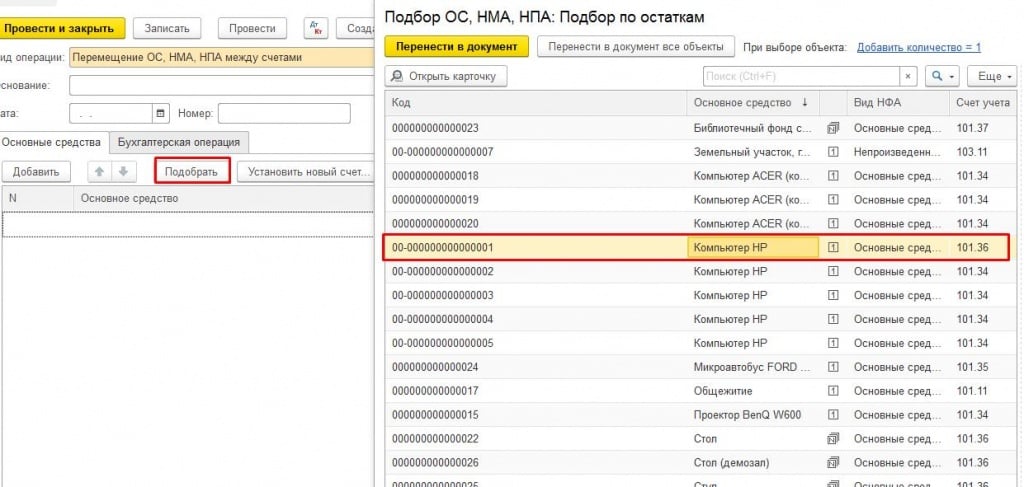Open card with Открыть карточку button
The image size is (1024, 487).
[x=447, y=76]
